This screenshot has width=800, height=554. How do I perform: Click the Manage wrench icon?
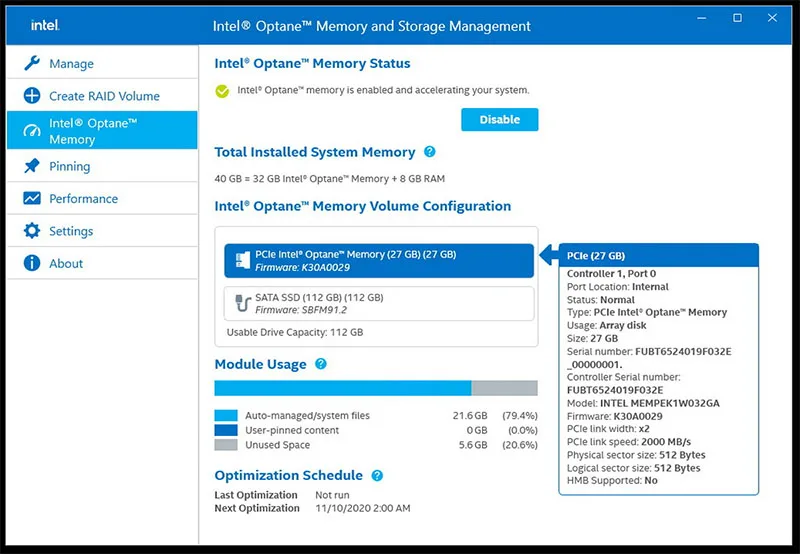click(32, 63)
